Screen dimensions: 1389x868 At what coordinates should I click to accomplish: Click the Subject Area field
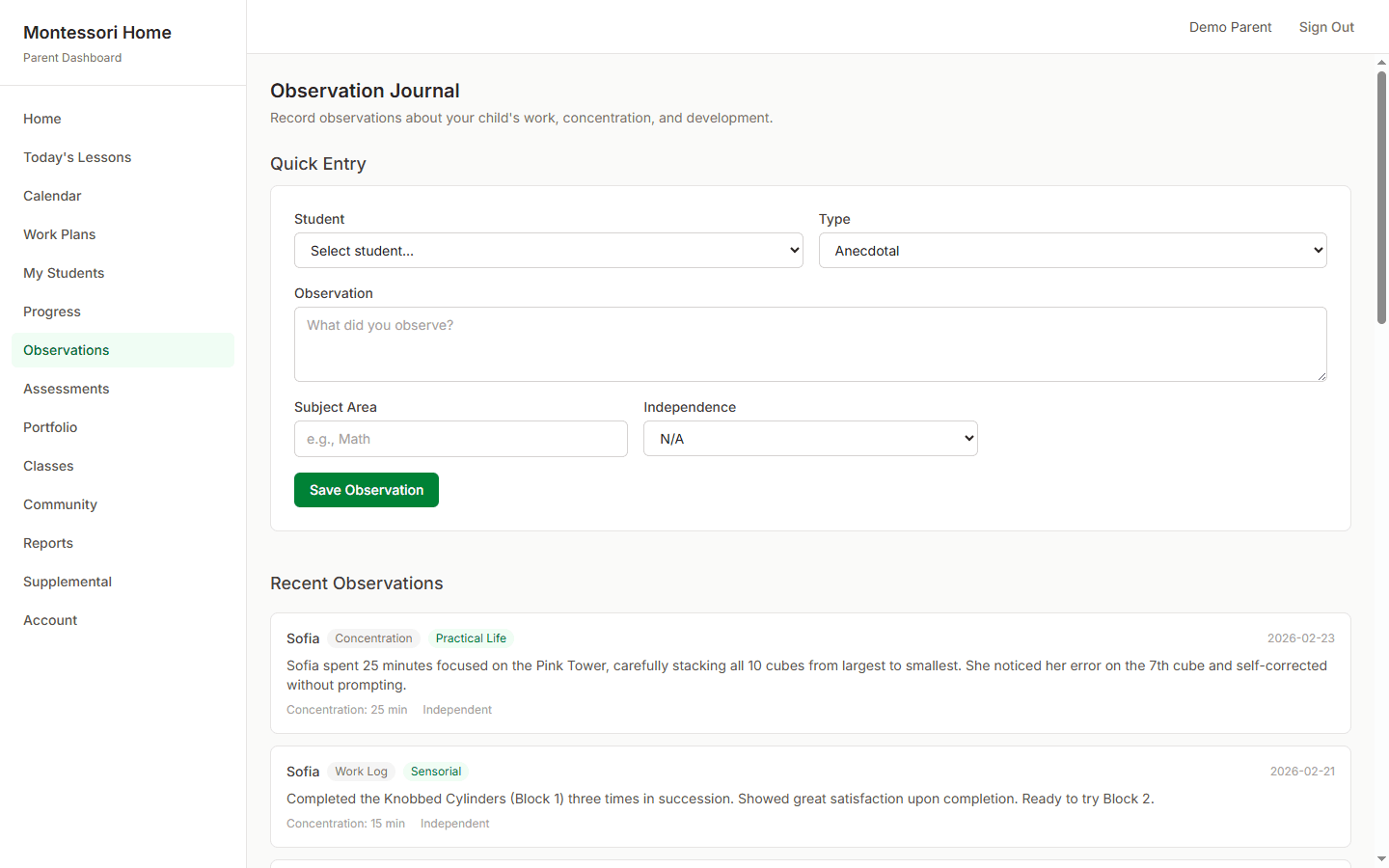click(460, 438)
